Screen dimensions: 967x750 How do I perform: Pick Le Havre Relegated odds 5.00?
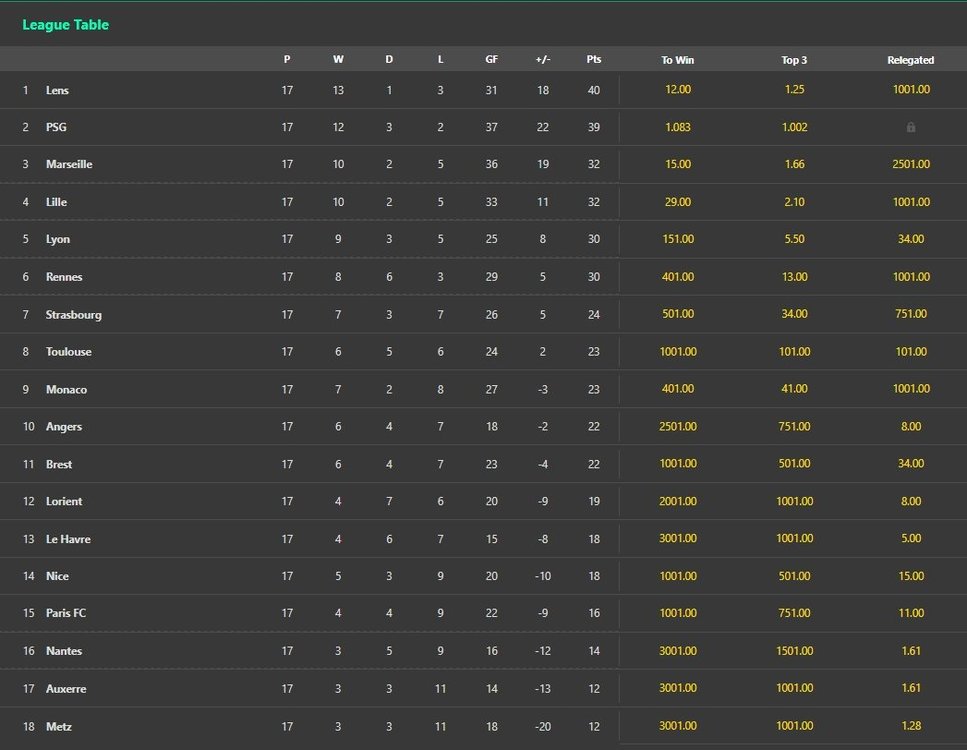[910, 539]
